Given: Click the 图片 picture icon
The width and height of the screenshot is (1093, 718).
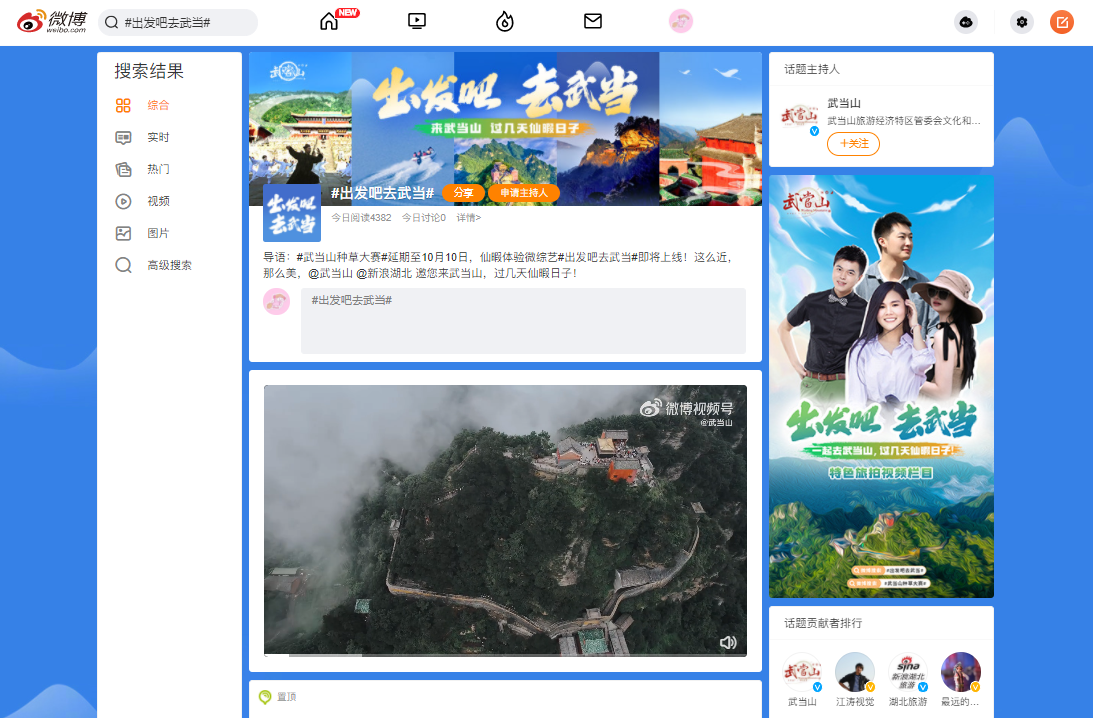Looking at the screenshot, I should coord(123,234).
